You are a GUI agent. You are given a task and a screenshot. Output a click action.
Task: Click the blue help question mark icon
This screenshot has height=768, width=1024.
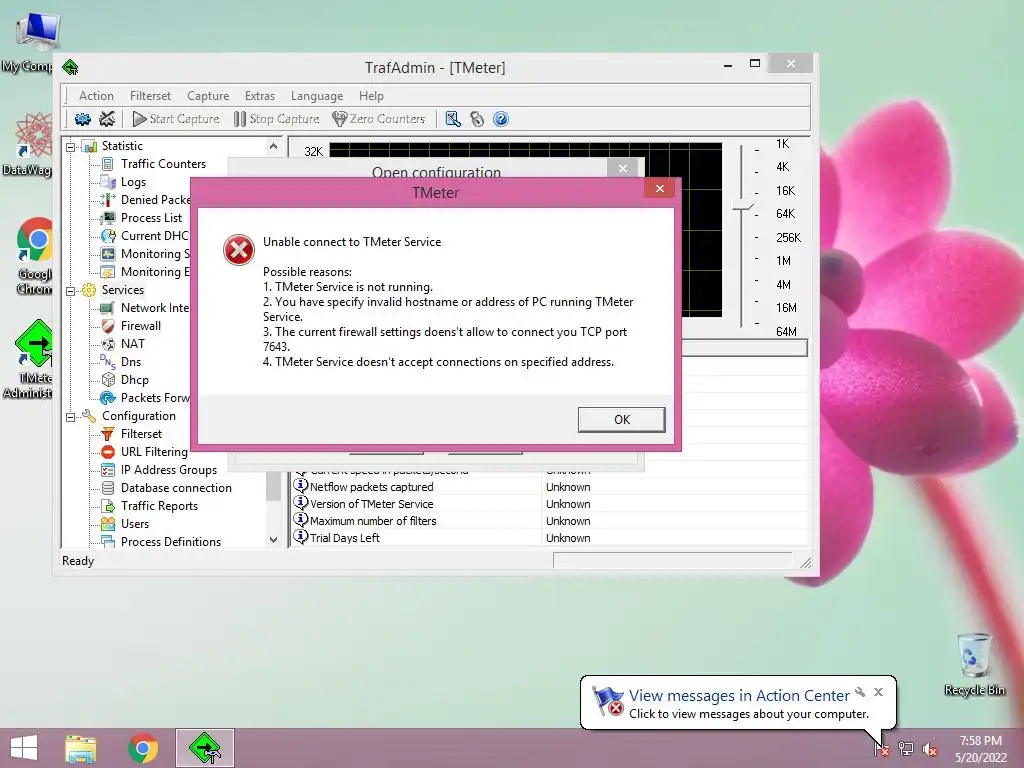(501, 119)
